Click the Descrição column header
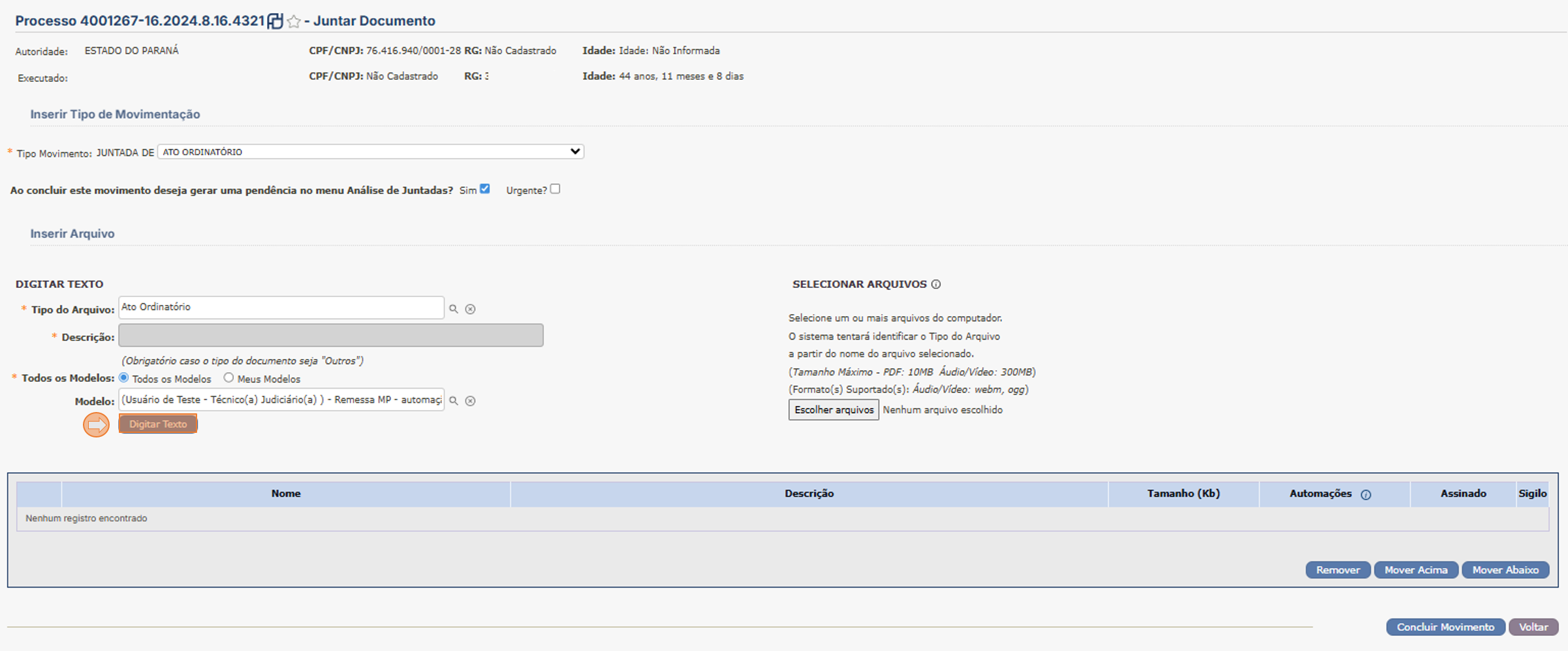 (809, 494)
